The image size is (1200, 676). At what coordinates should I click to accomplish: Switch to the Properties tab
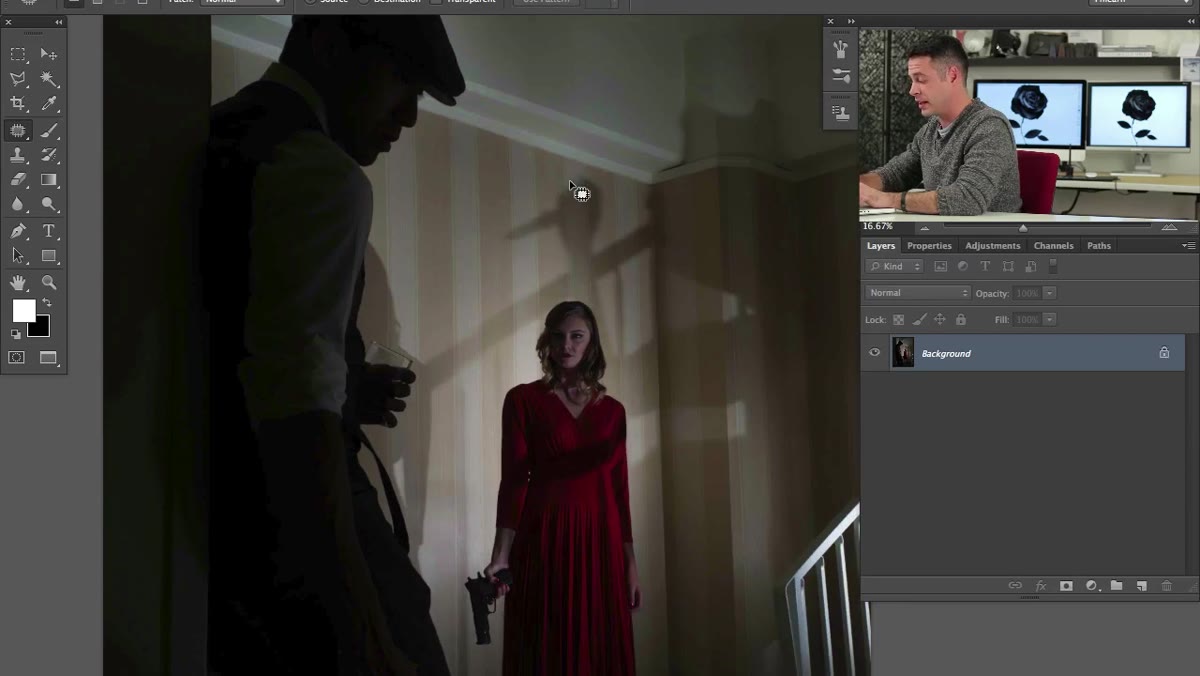(929, 246)
